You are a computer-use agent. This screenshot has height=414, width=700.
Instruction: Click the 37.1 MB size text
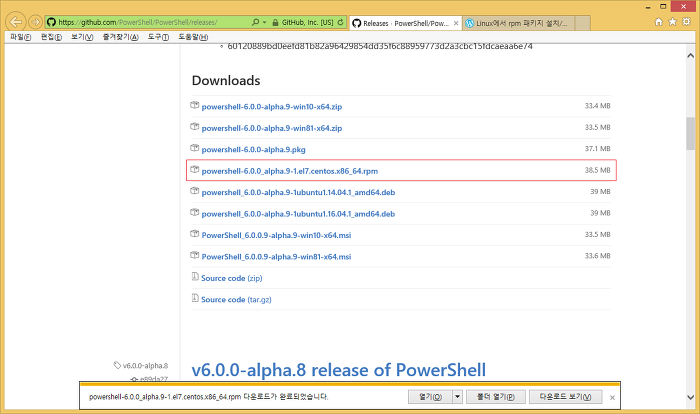(x=597, y=149)
